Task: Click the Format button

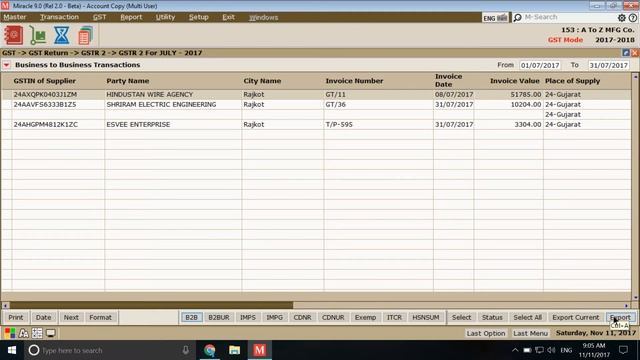Action: (100, 317)
